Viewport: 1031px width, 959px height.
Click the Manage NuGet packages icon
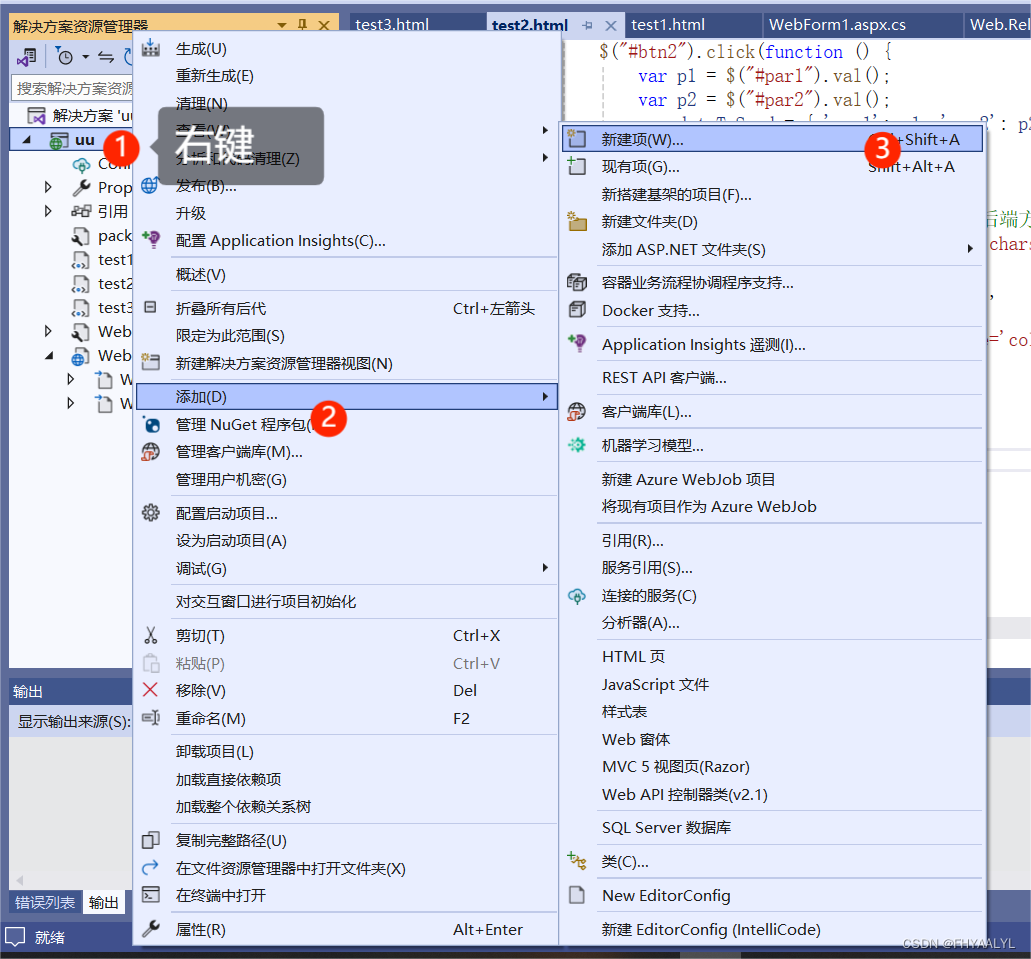[x=151, y=424]
